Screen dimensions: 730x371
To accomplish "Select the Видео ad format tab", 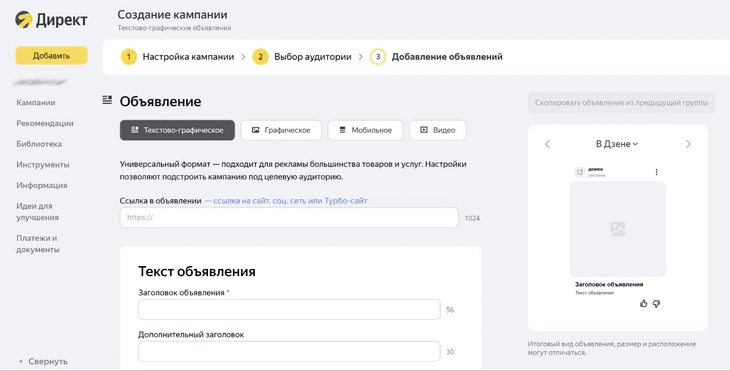I will (438, 130).
